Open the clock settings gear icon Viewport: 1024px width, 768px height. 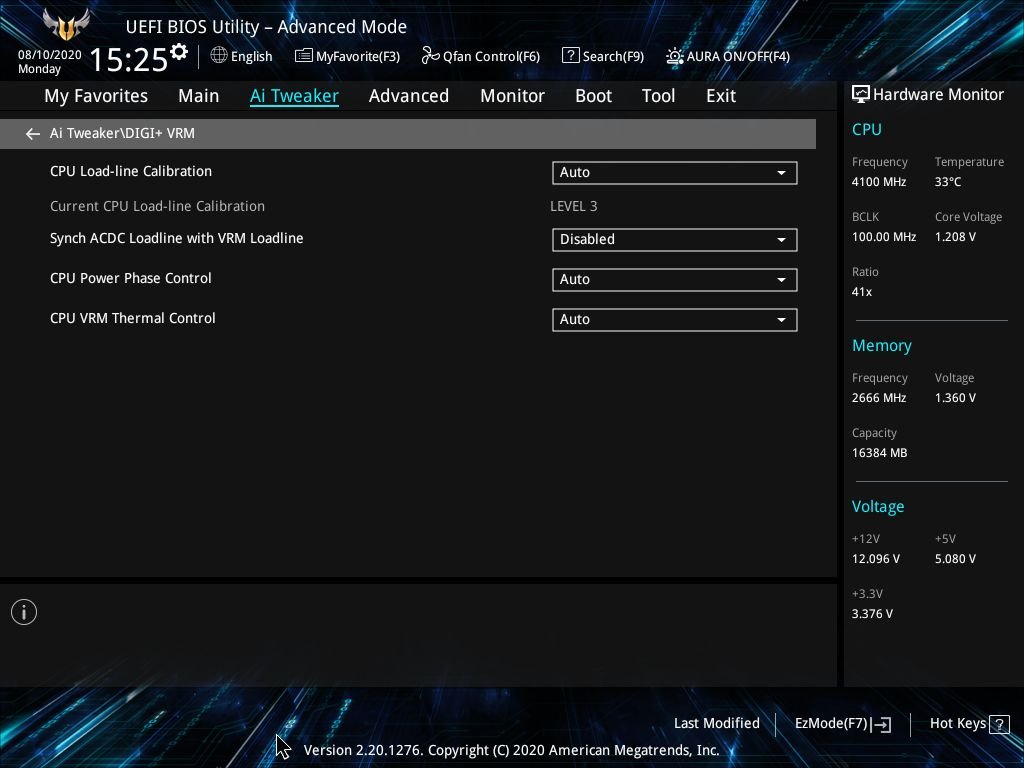(x=179, y=52)
